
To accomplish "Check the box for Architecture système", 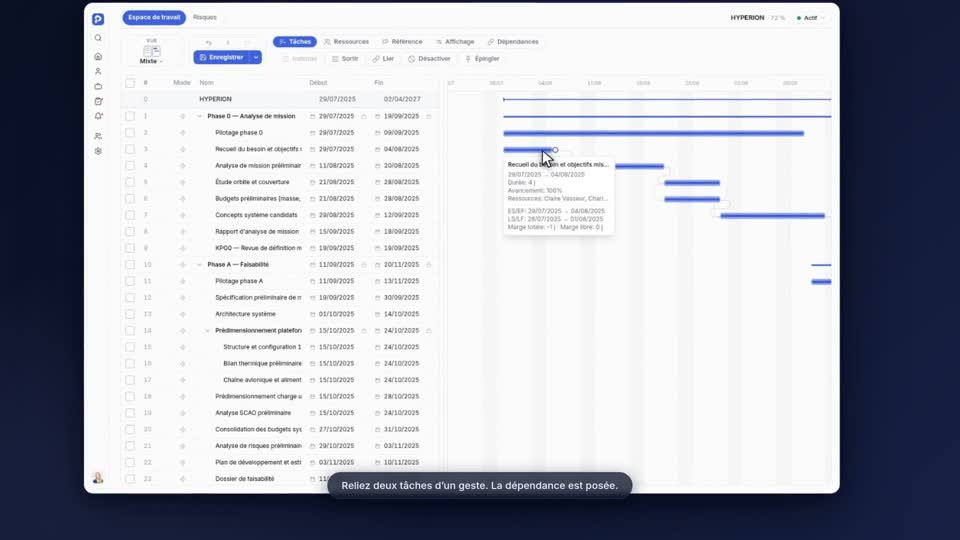I will [x=130, y=314].
